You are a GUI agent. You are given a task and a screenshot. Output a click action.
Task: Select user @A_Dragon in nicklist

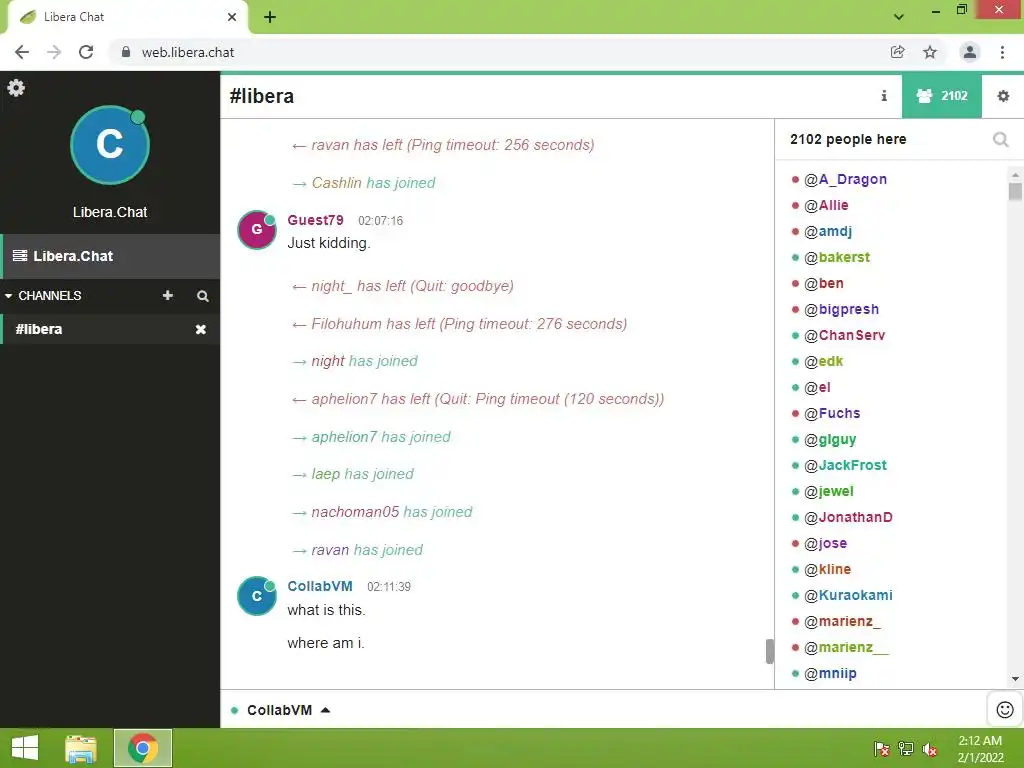tap(845, 179)
